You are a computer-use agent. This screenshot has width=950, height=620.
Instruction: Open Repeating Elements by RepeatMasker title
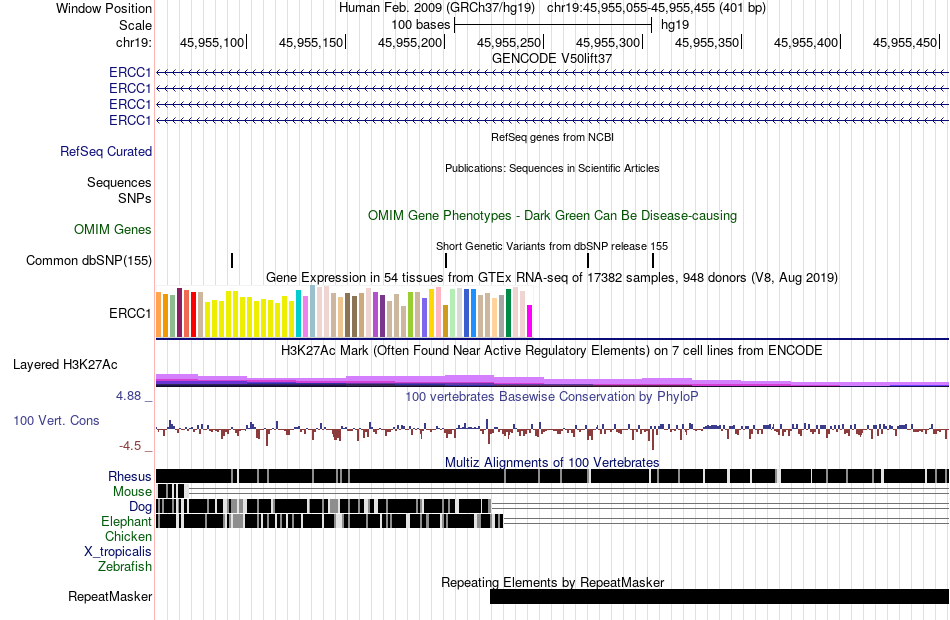pyautogui.click(x=552, y=582)
